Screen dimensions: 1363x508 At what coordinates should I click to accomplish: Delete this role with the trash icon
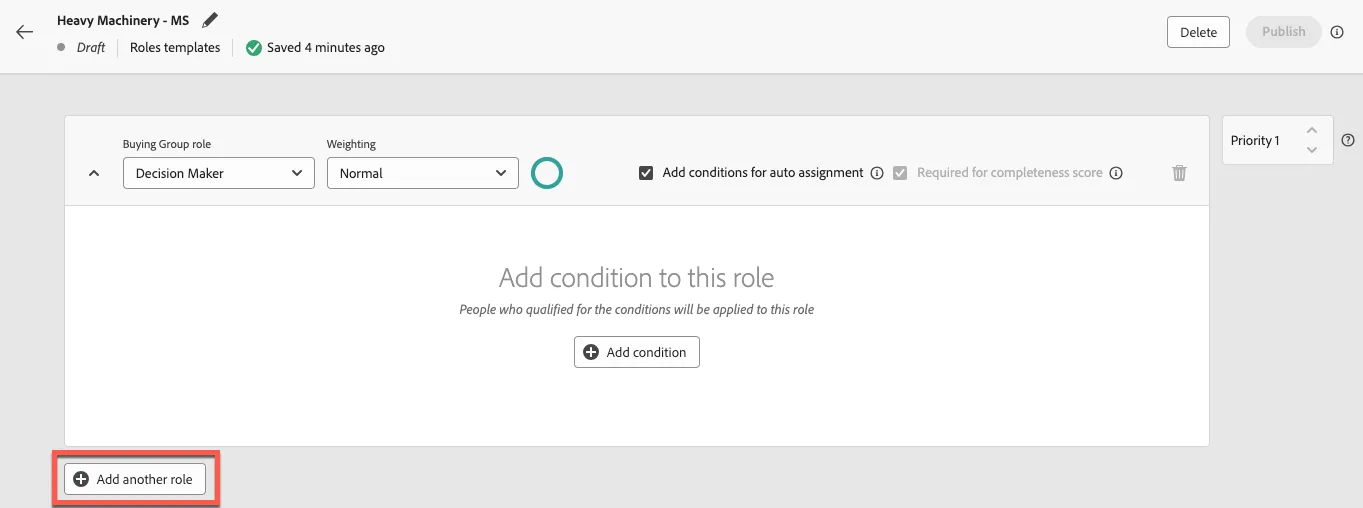tap(1179, 173)
